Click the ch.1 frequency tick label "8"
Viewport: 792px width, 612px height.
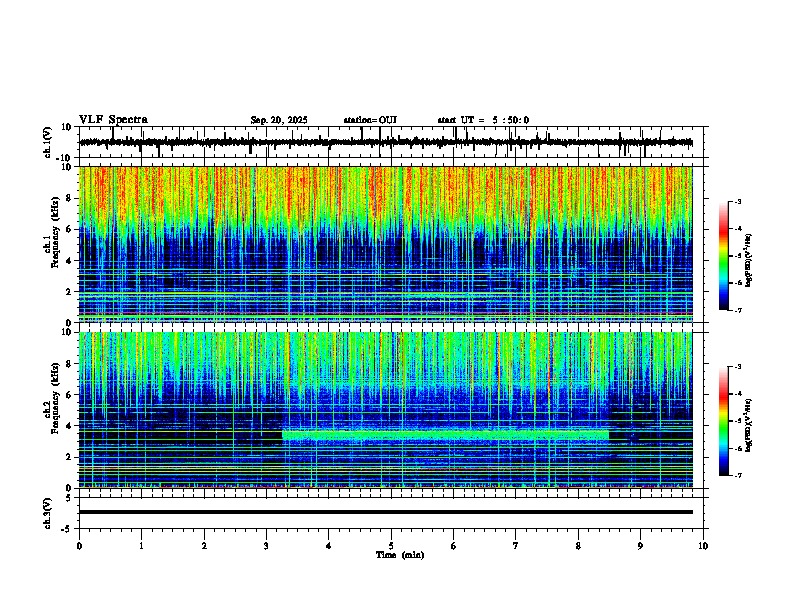point(70,198)
